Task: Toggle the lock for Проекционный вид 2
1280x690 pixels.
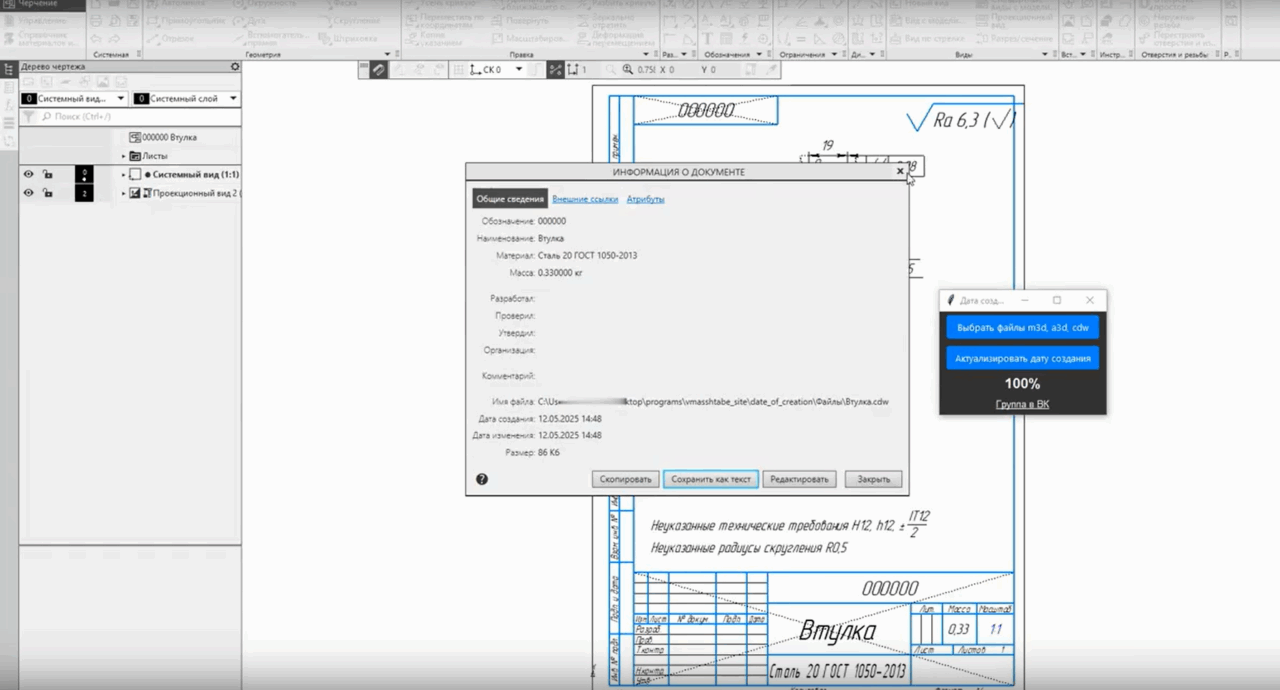Action: pos(47,193)
